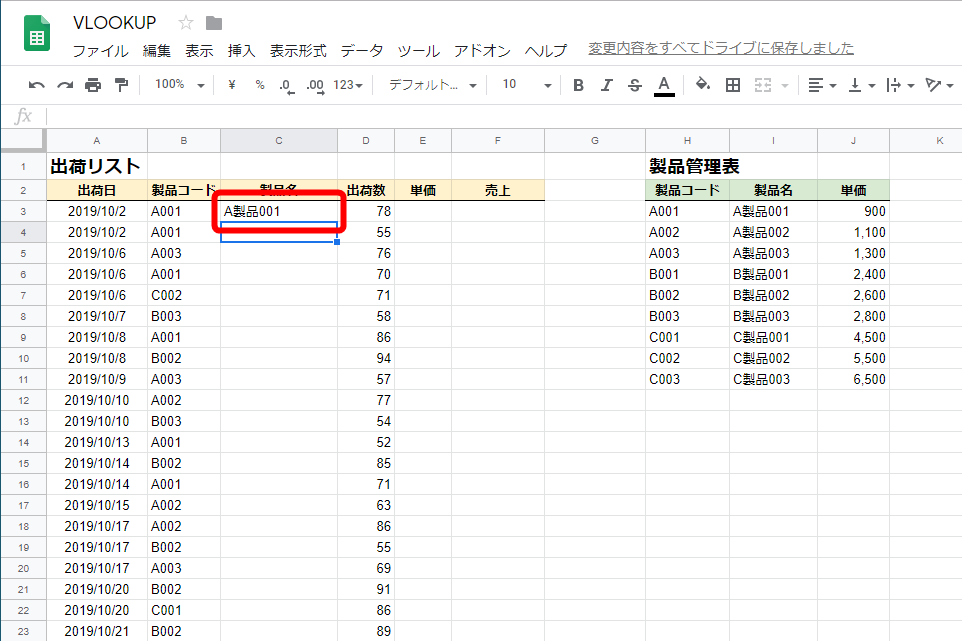Open the ファイル menu

101,51
